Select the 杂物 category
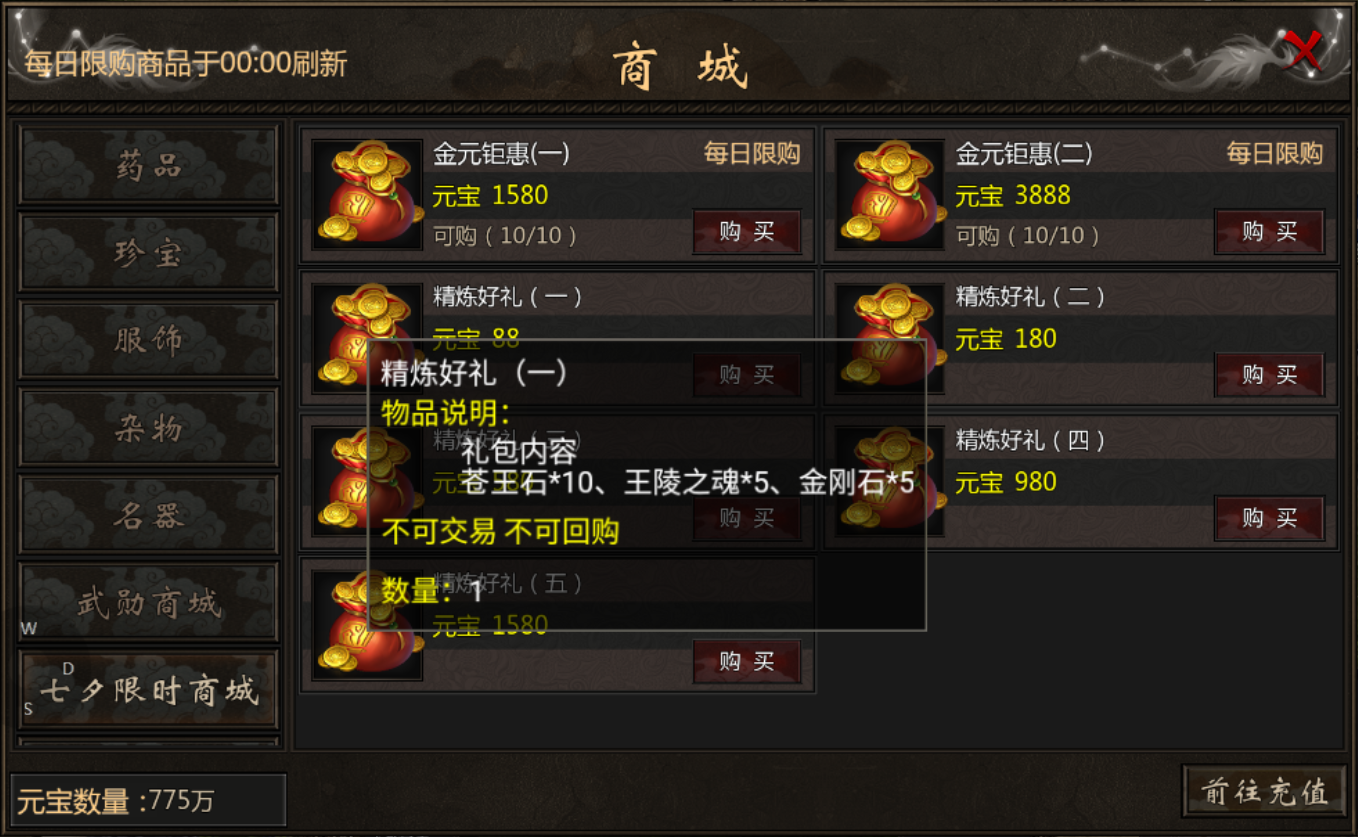Screen dimensions: 1358x837 pyautogui.click(x=149, y=428)
